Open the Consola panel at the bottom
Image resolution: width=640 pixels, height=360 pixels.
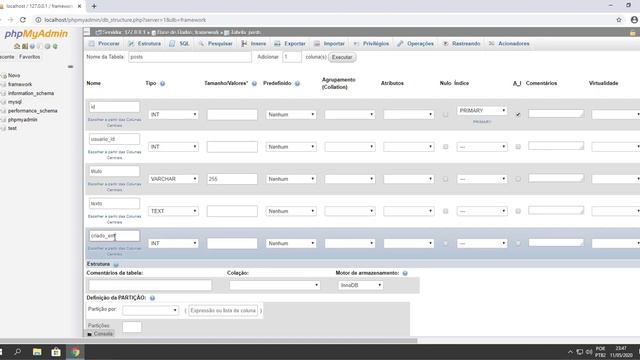coord(100,334)
